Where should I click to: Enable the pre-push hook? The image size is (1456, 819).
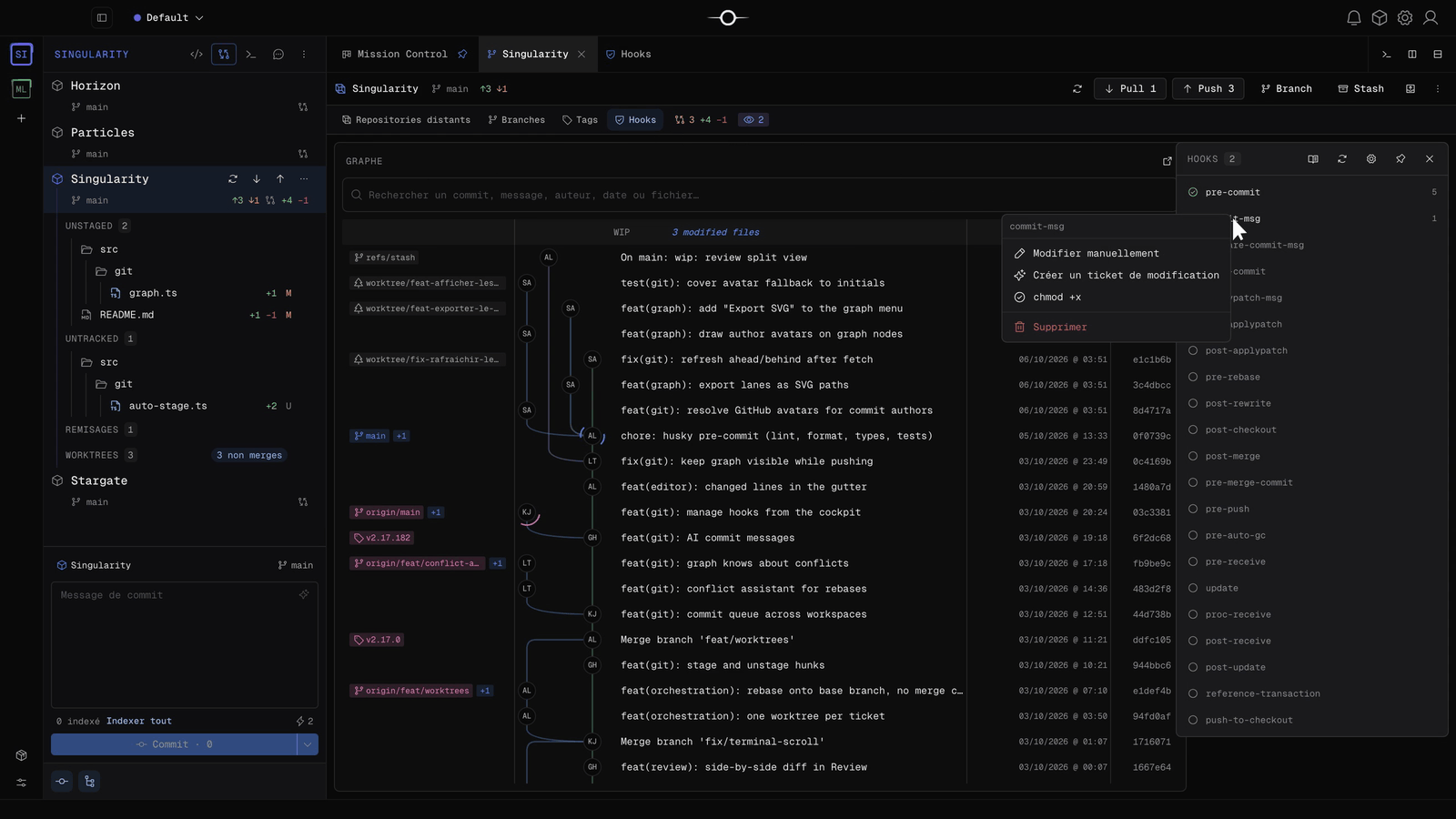point(1193,509)
